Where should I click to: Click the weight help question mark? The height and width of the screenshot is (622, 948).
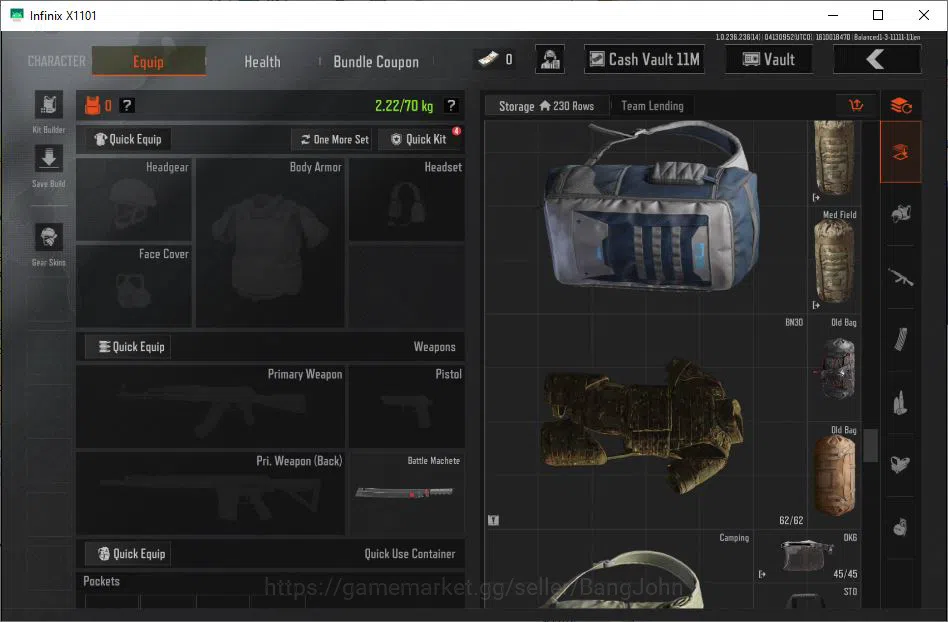(451, 106)
